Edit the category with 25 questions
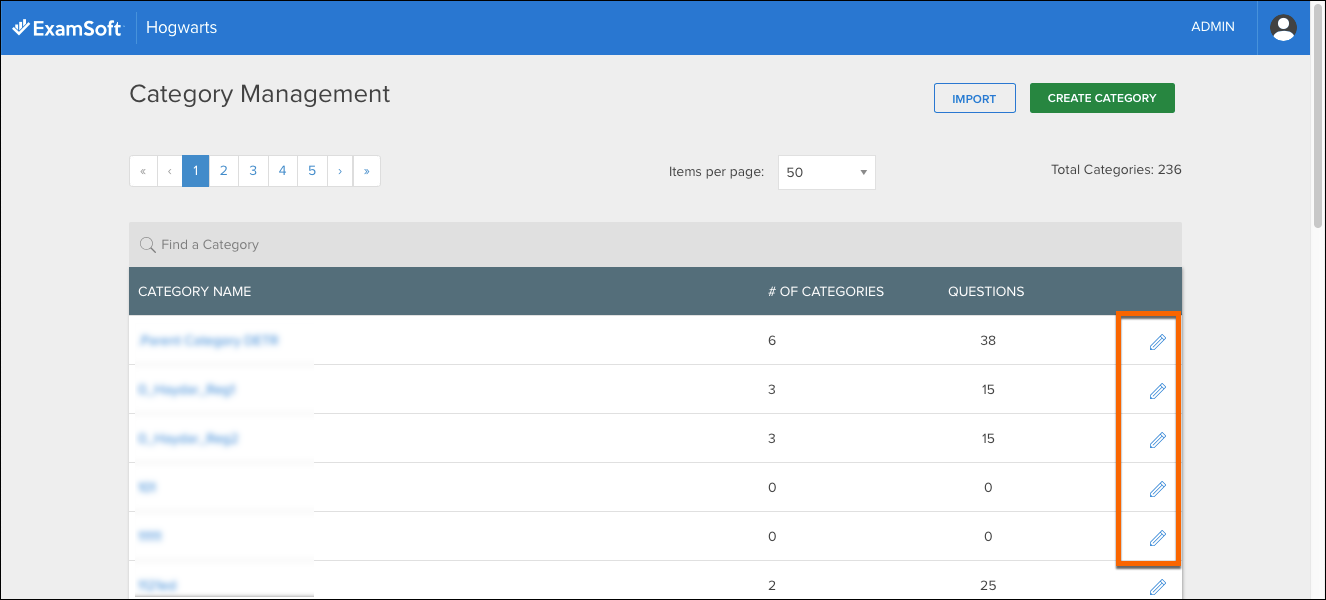Image resolution: width=1326 pixels, height=600 pixels. (1157, 587)
